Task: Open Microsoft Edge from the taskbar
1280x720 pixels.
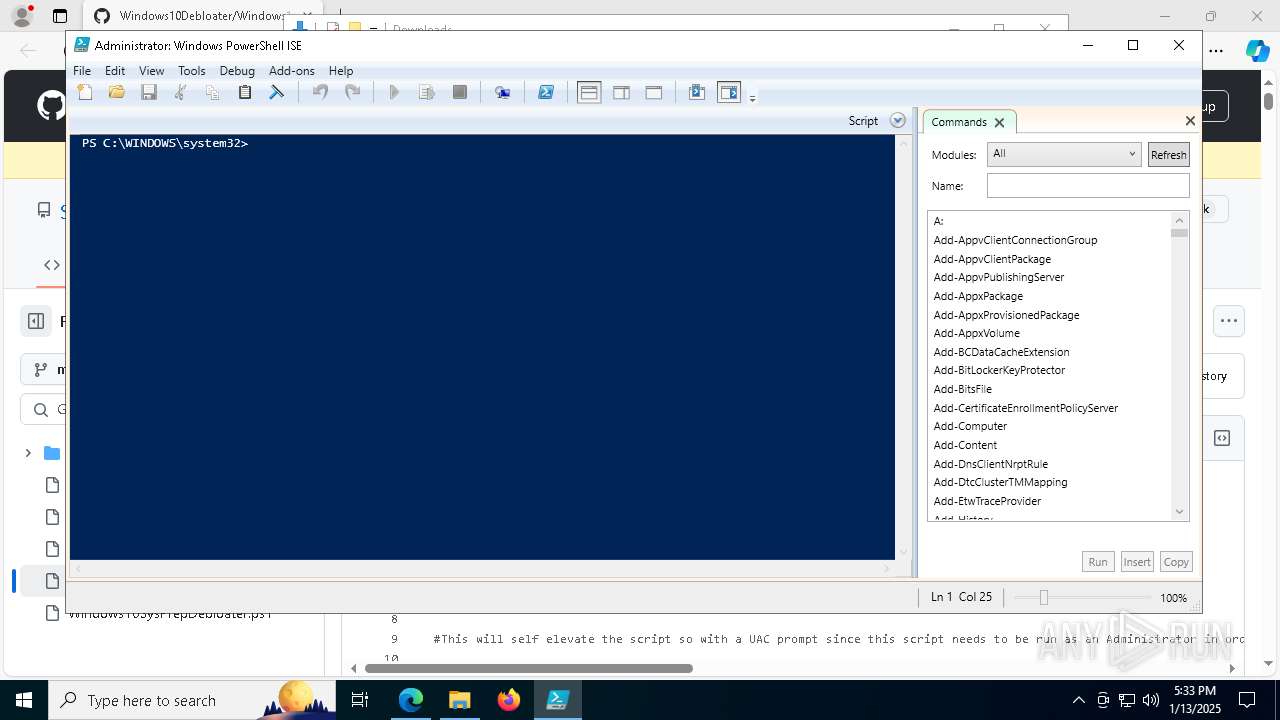Action: [411, 700]
